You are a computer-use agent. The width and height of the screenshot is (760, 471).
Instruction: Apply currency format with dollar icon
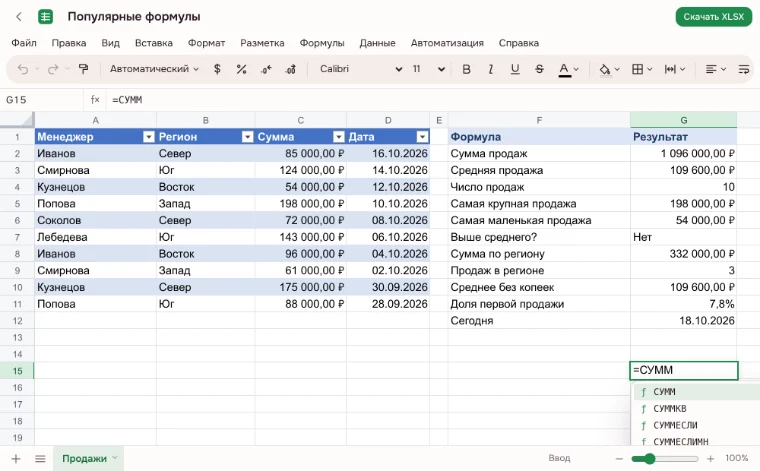click(x=217, y=69)
